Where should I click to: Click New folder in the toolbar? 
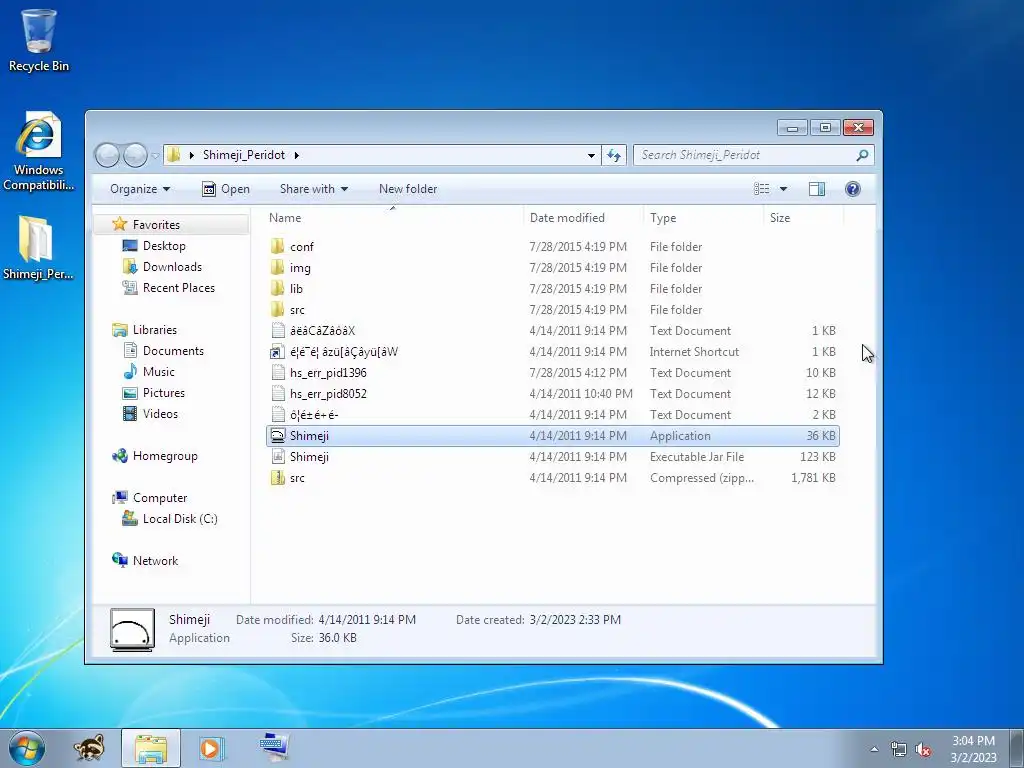408,189
